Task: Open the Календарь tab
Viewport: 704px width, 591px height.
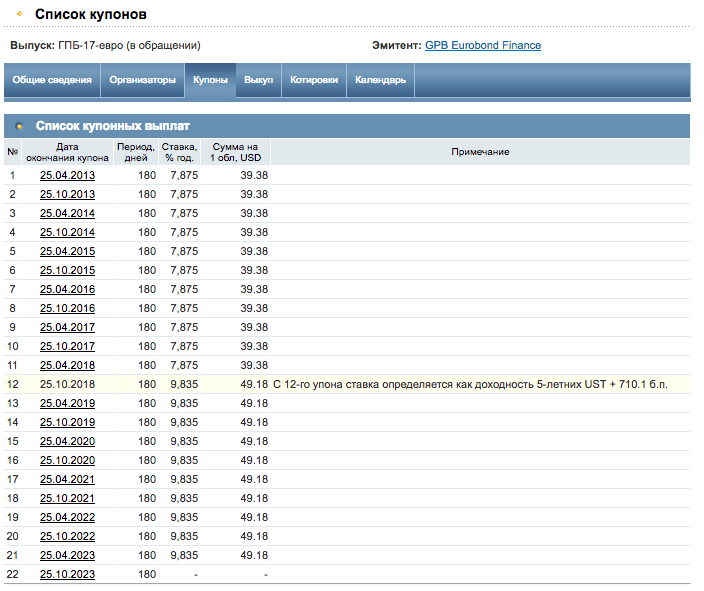Action: pos(380,80)
